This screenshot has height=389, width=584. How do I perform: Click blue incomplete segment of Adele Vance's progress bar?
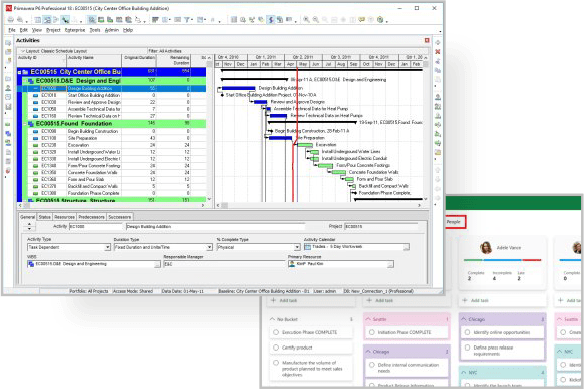(502, 260)
